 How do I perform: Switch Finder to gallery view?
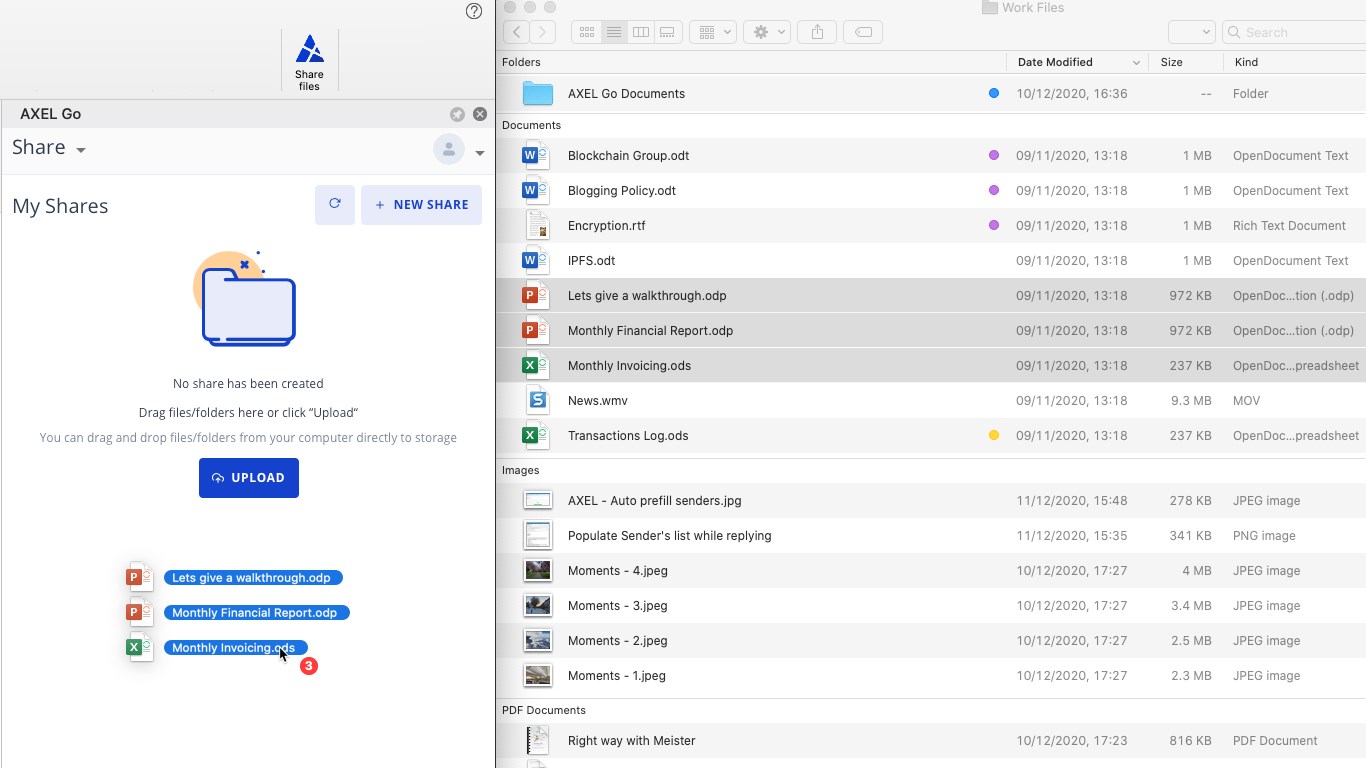point(668,32)
